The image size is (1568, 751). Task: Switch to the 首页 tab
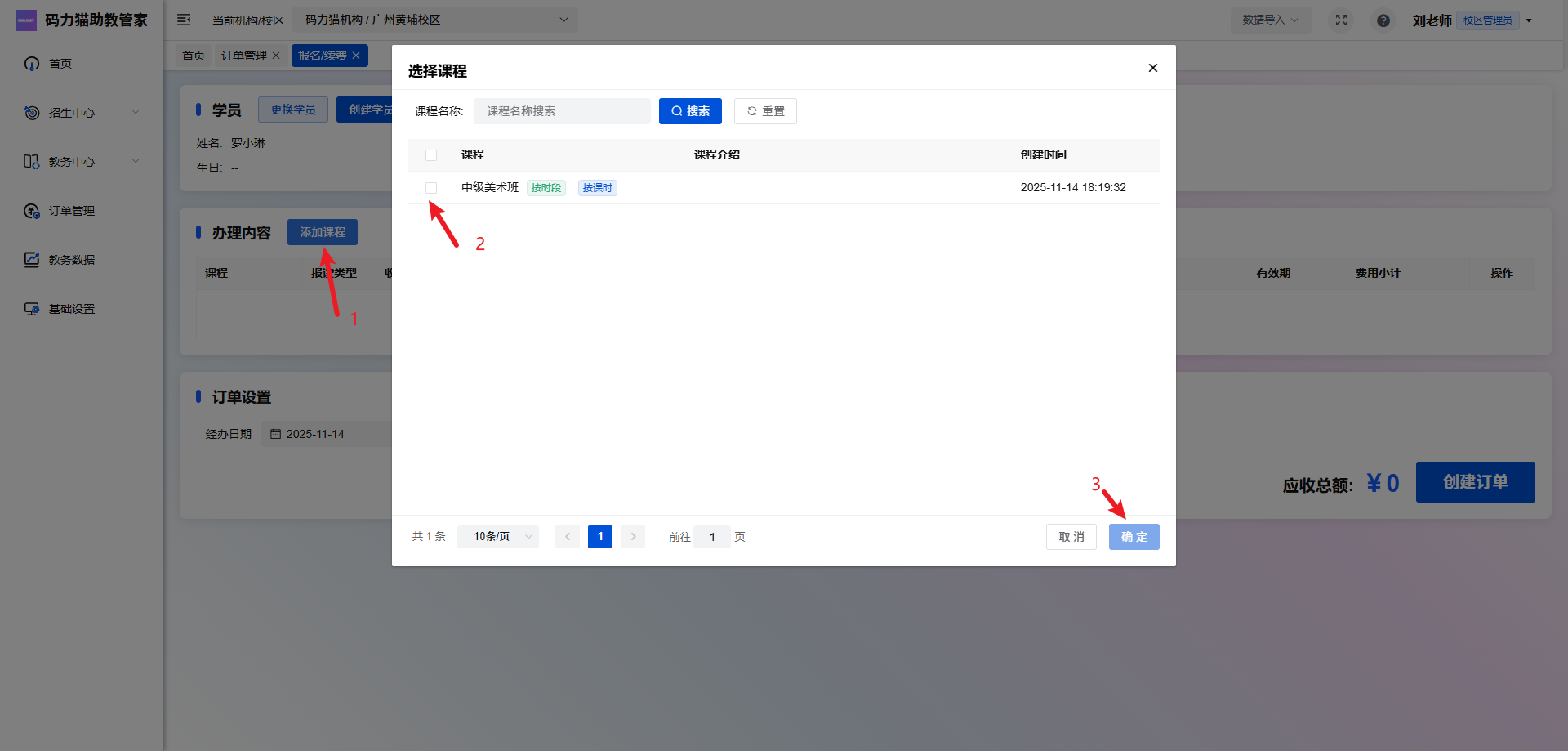(x=194, y=56)
